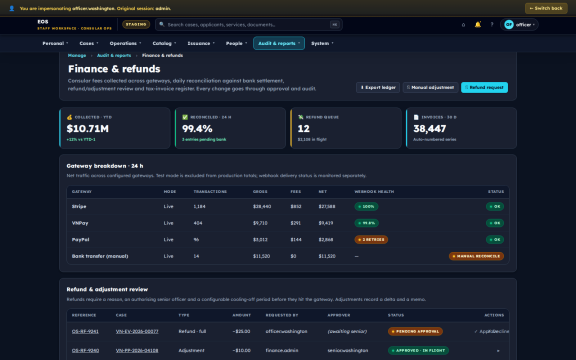Open the help question mark icon
Viewport: 576px width, 360px height.
[492, 25]
